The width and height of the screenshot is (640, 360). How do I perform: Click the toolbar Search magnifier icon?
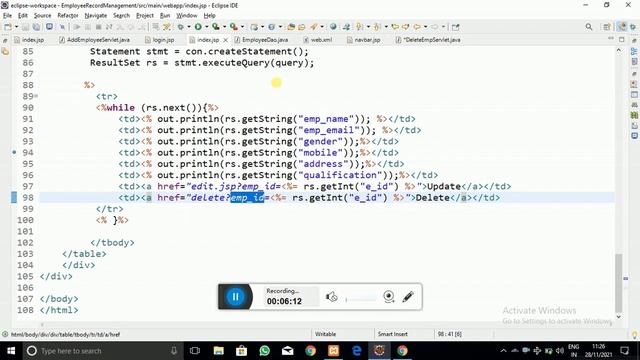click(589, 27)
